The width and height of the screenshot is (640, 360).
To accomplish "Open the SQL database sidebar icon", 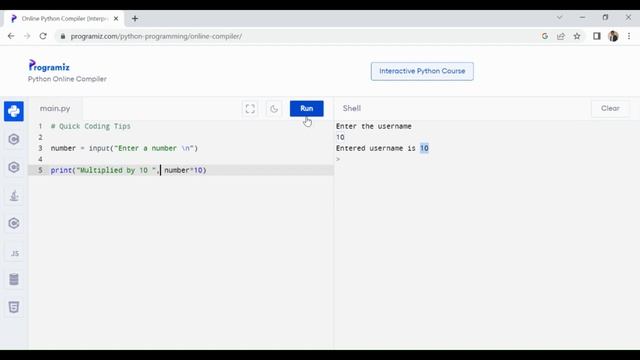I will [14, 279].
